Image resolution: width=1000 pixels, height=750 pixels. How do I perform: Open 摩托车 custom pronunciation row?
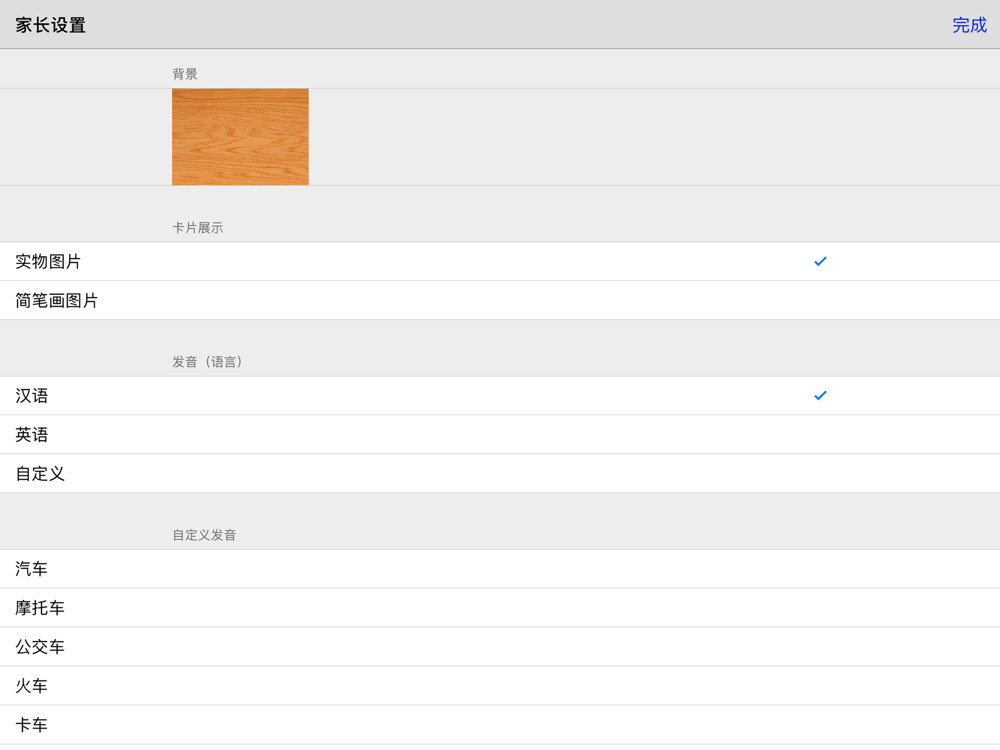pyautogui.click(x=500, y=608)
